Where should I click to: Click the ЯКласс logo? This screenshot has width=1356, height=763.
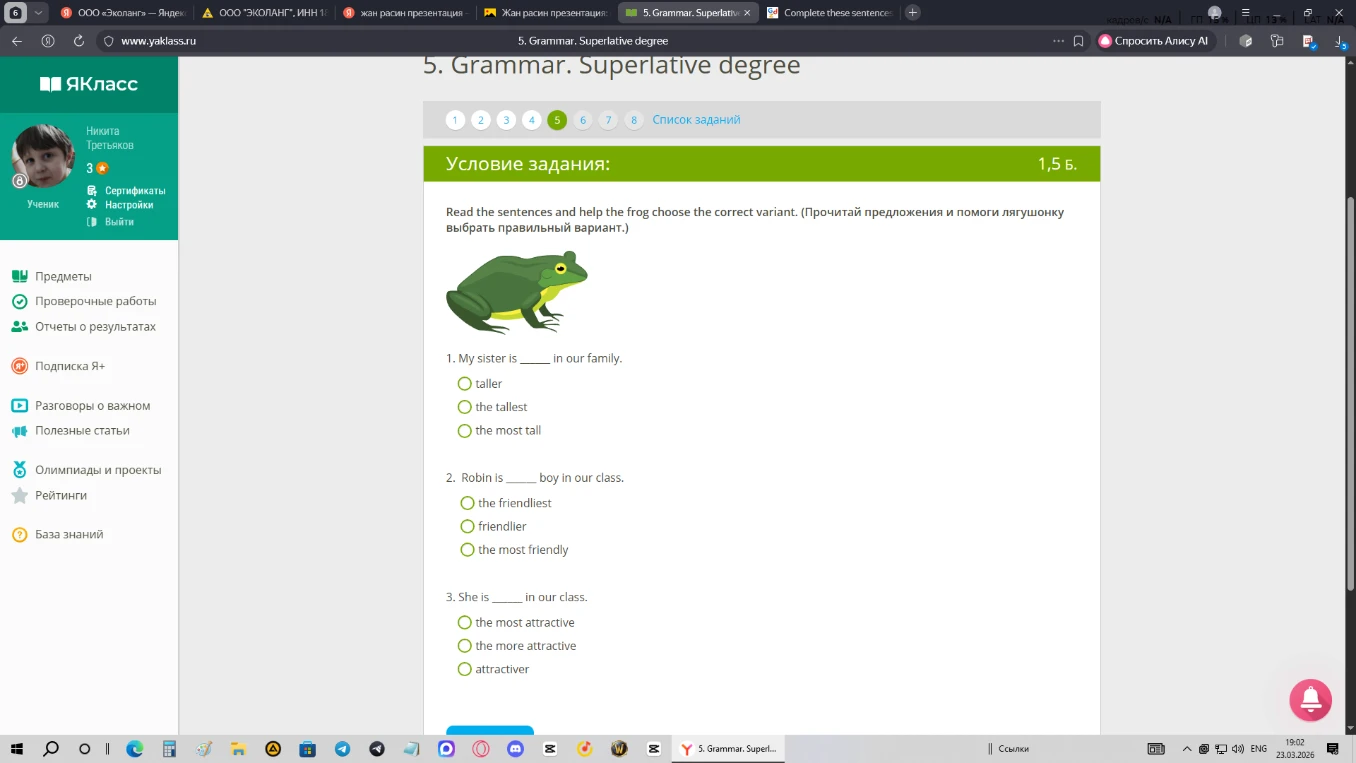(89, 84)
